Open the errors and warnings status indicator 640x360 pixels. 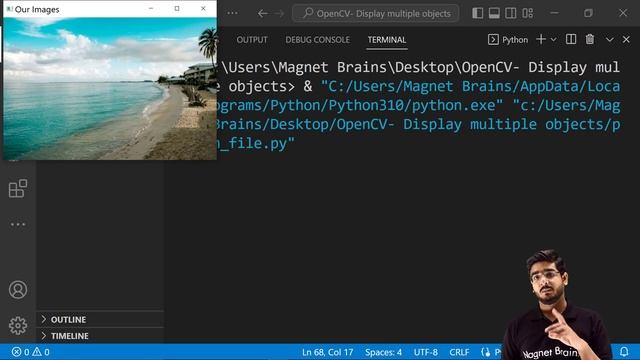pyautogui.click(x=31, y=352)
